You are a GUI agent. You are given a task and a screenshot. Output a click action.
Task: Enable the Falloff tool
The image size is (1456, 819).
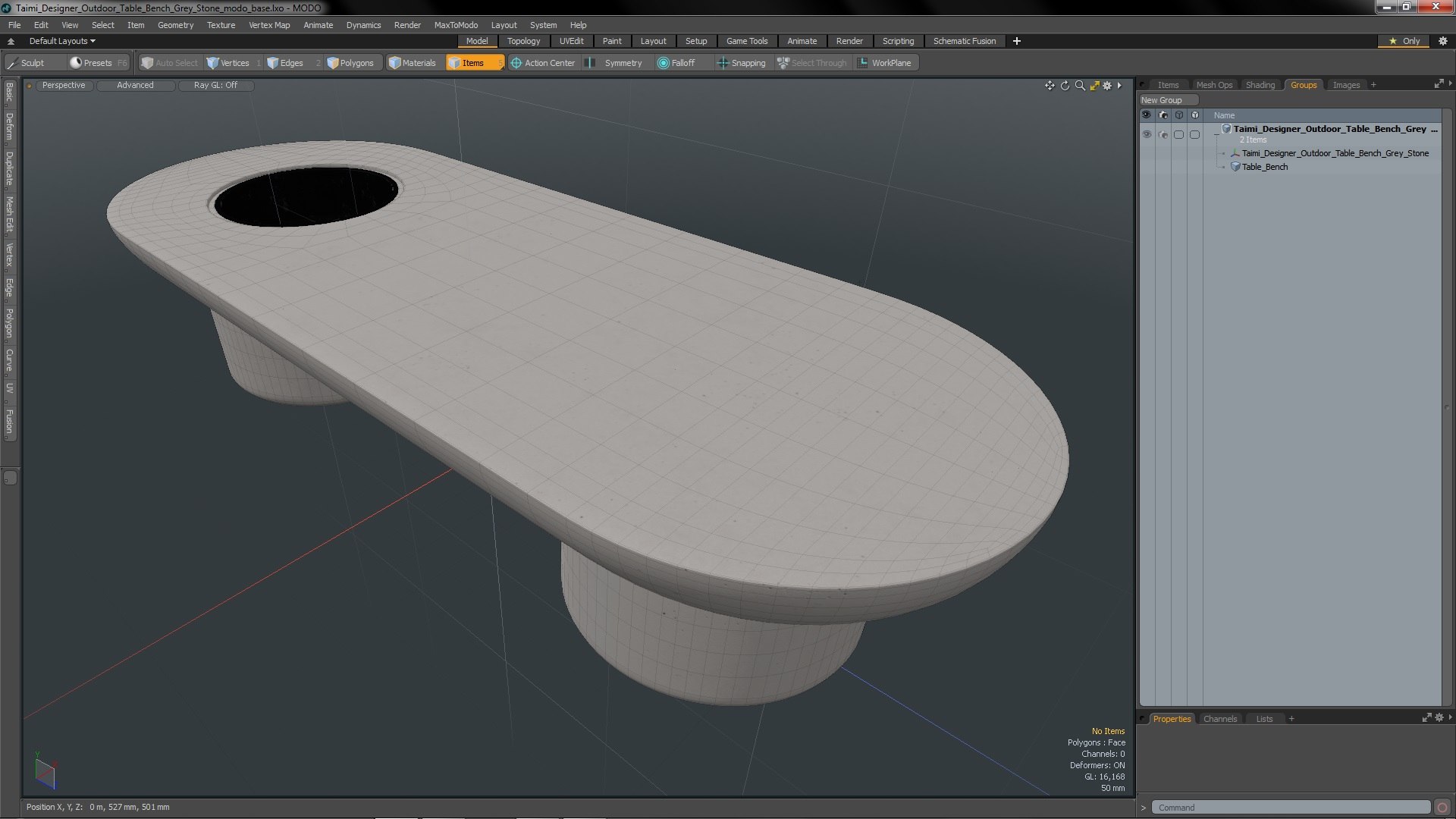676,63
